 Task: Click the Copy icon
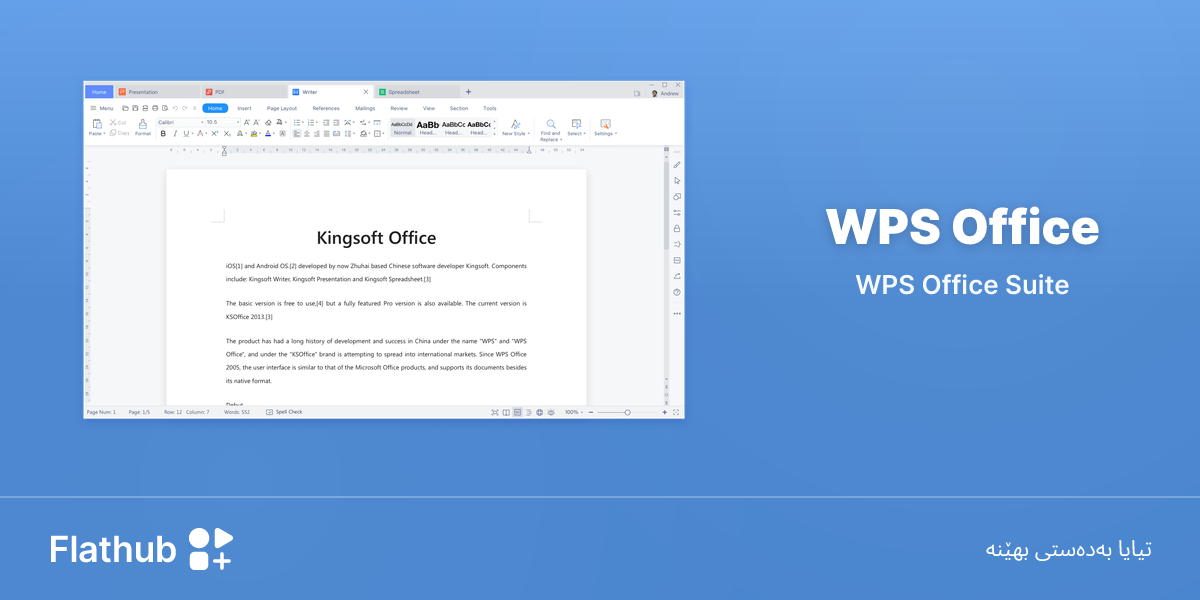[x=114, y=132]
